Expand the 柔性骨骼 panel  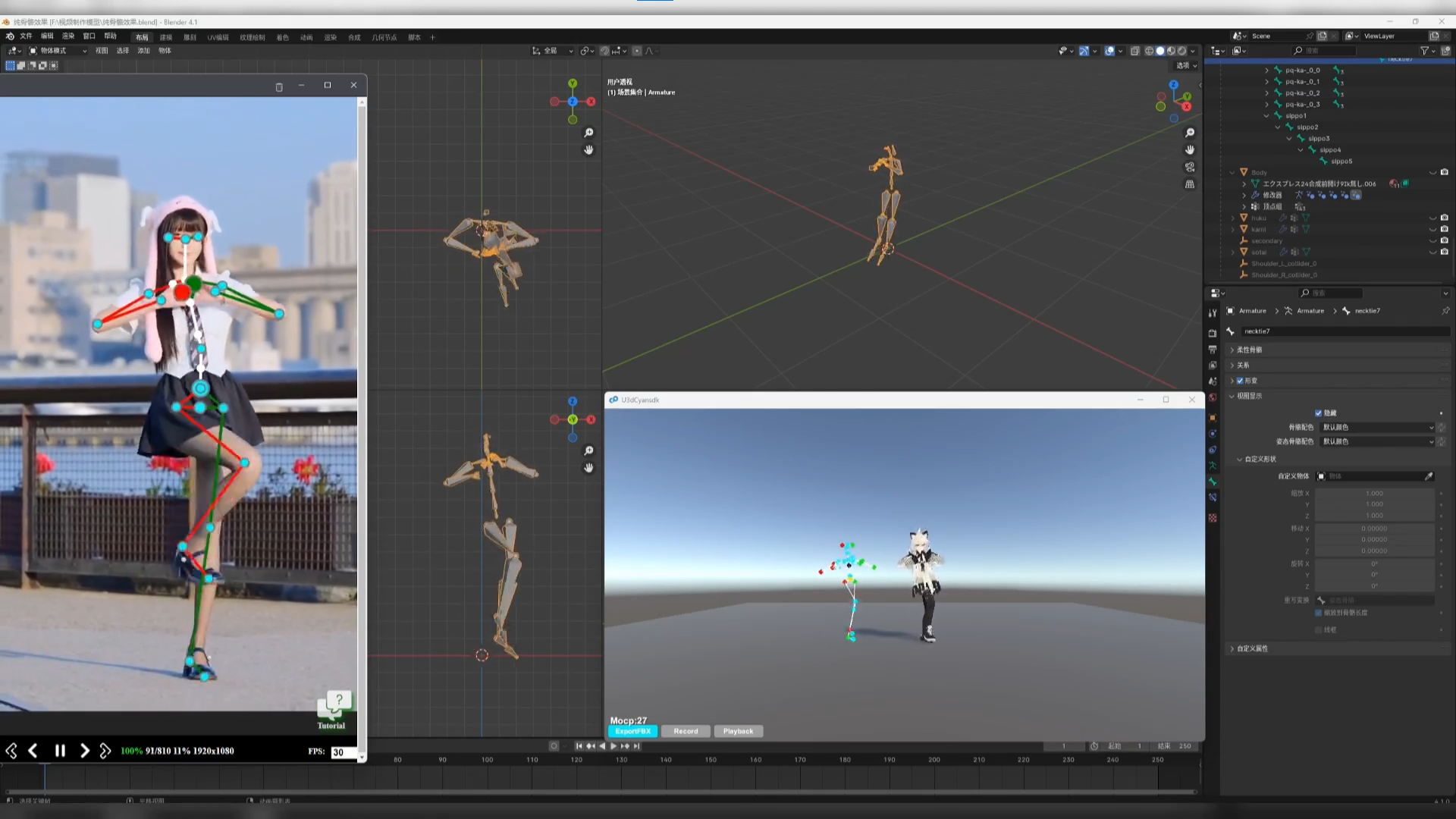pyautogui.click(x=1337, y=350)
